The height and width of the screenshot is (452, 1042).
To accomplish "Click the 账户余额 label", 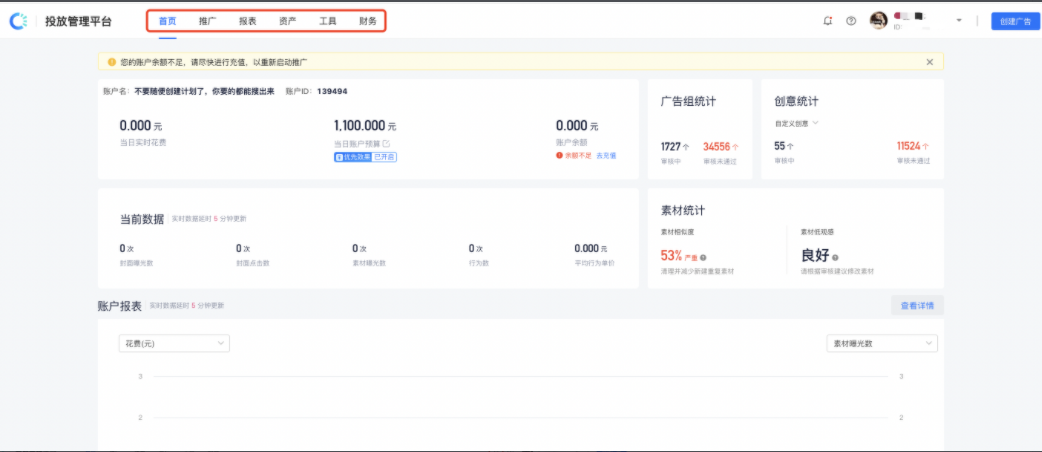I will pyautogui.click(x=571, y=142).
